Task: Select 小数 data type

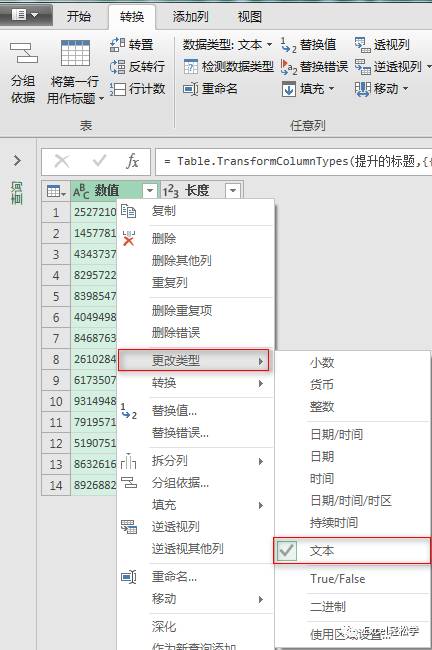Action: pyautogui.click(x=322, y=362)
